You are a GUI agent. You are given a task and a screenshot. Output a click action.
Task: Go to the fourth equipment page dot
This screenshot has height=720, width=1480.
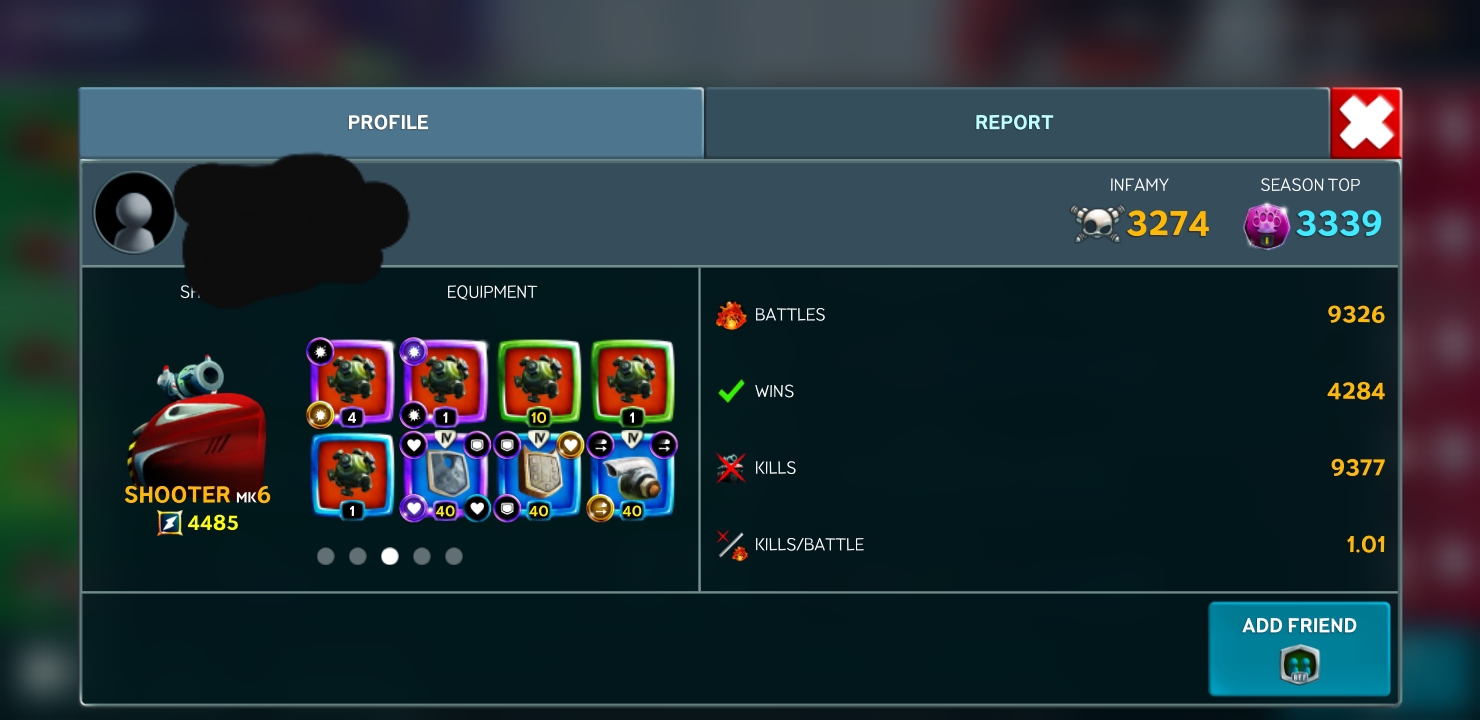(422, 556)
